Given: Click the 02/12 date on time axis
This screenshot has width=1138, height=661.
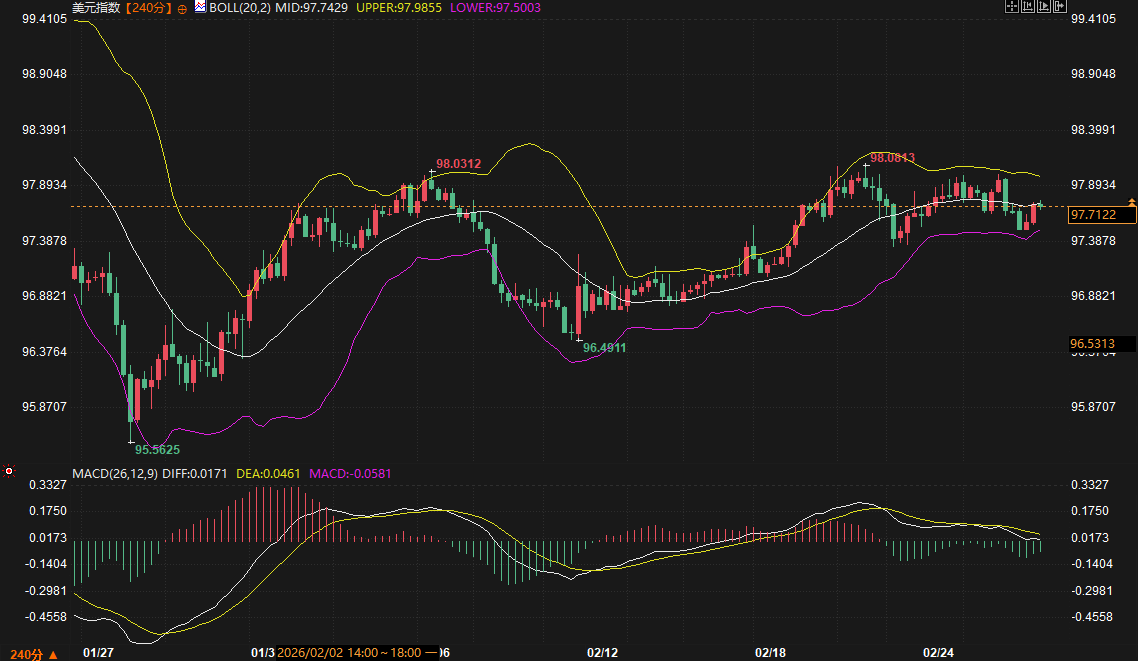Looking at the screenshot, I should click(x=602, y=652).
